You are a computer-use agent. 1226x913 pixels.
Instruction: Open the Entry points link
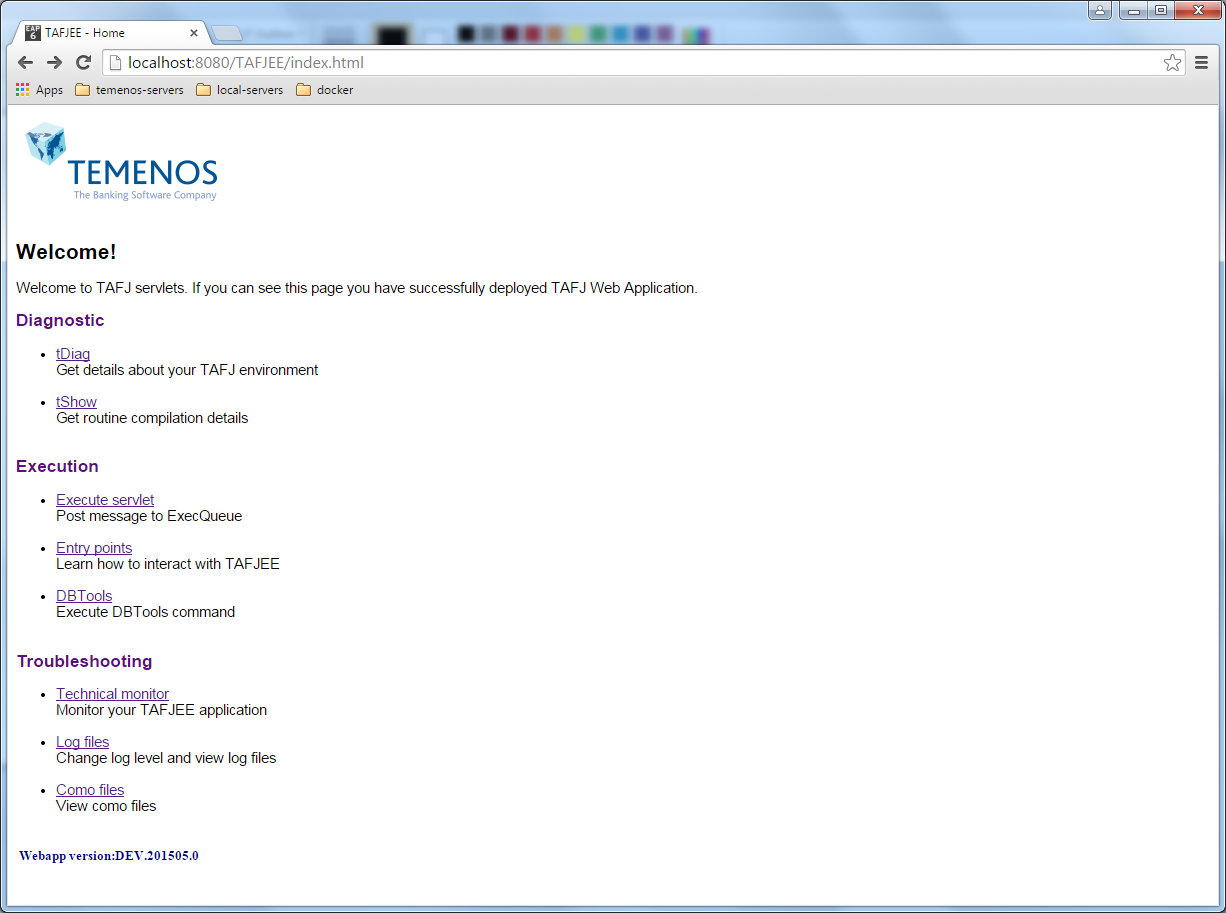[x=94, y=548]
